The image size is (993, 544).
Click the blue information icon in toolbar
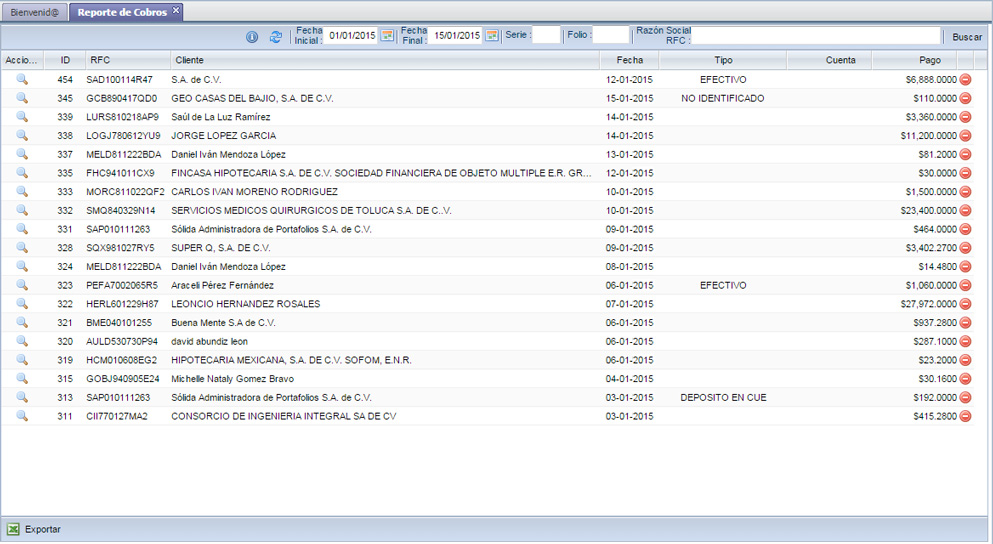click(252, 37)
